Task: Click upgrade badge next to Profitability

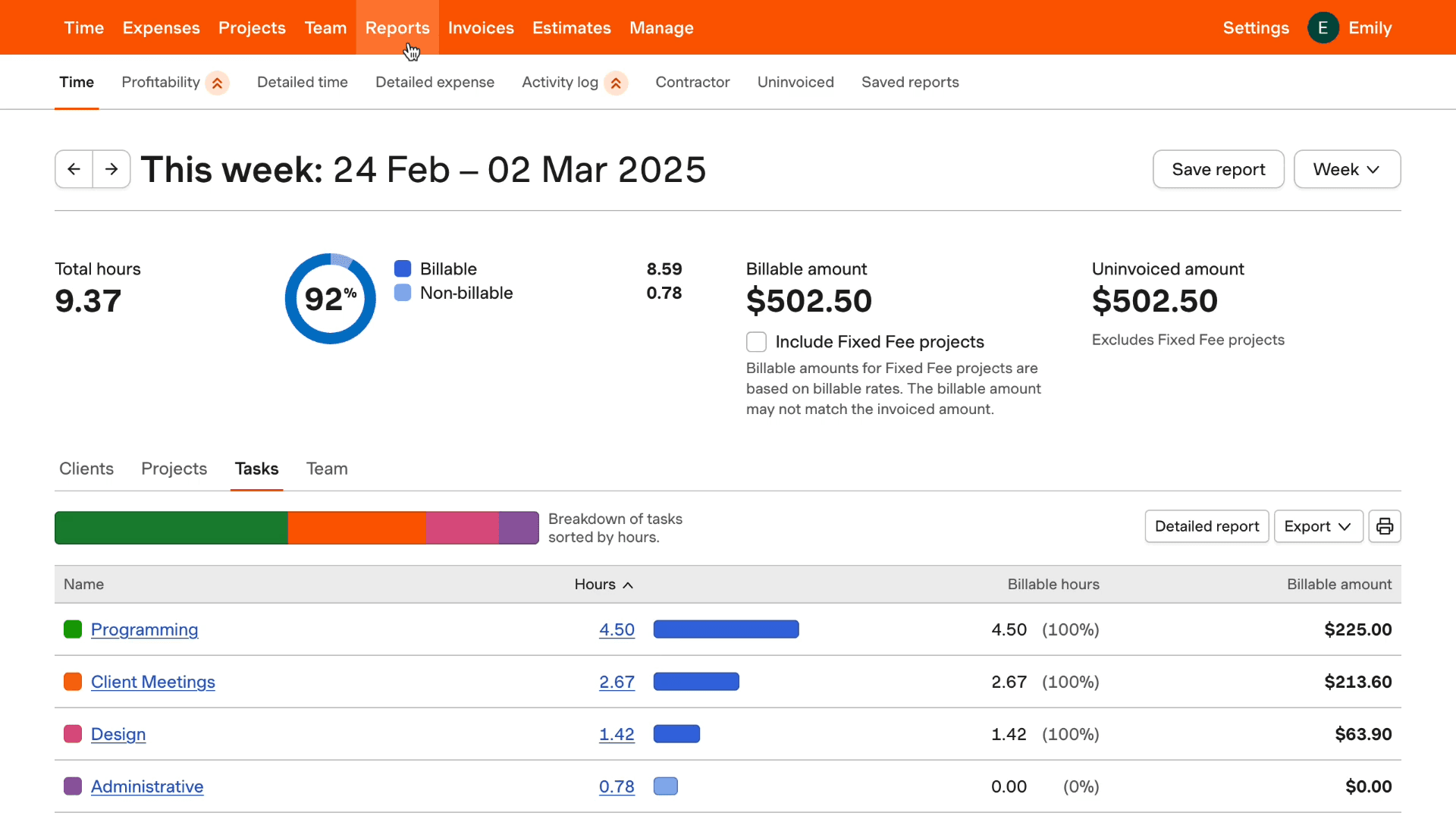Action: [x=218, y=83]
